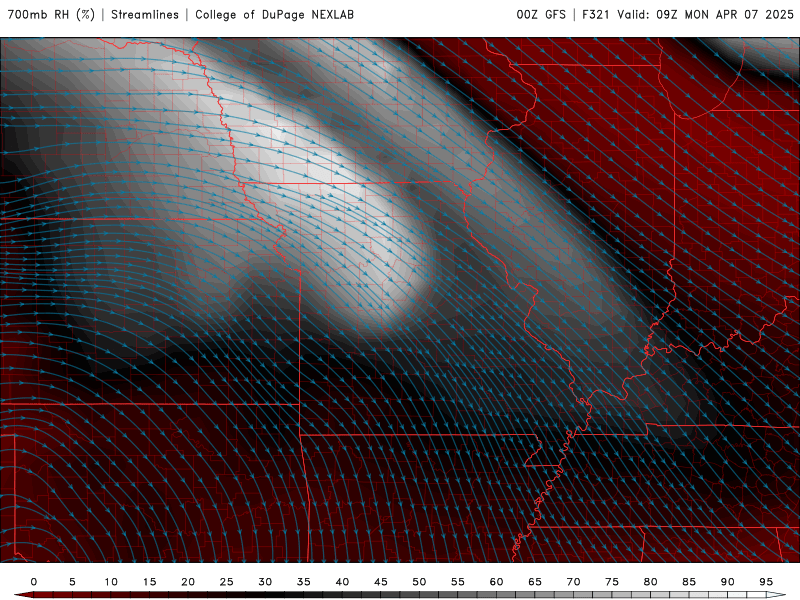Screen dimensions: 800x600
Task: Click the "45" label on the color scale
Action: [381, 582]
